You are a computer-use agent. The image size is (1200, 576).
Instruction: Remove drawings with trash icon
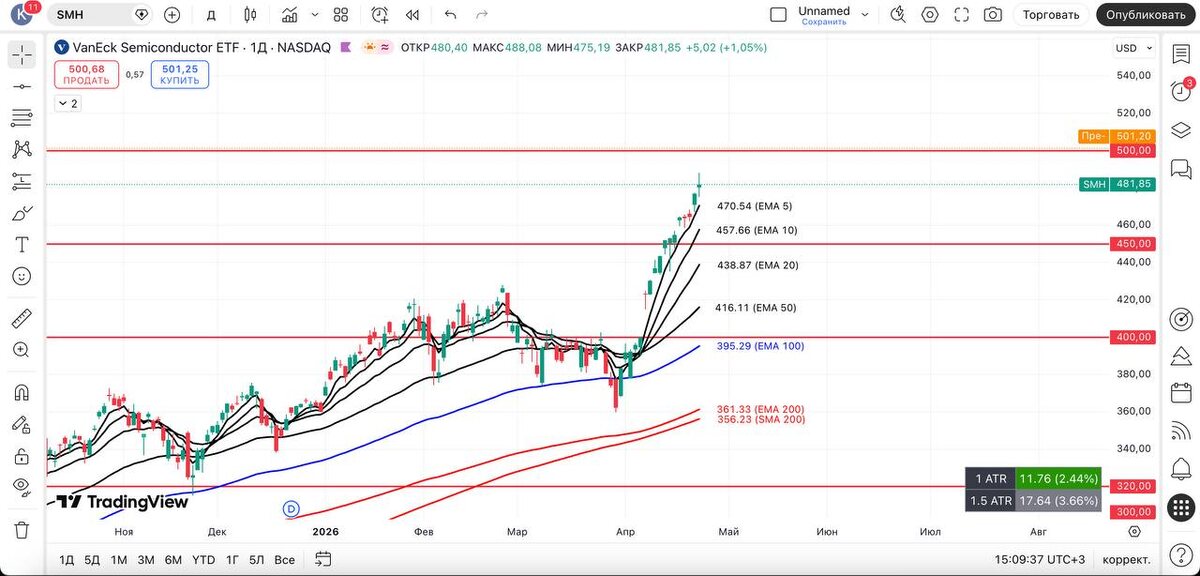(22, 529)
